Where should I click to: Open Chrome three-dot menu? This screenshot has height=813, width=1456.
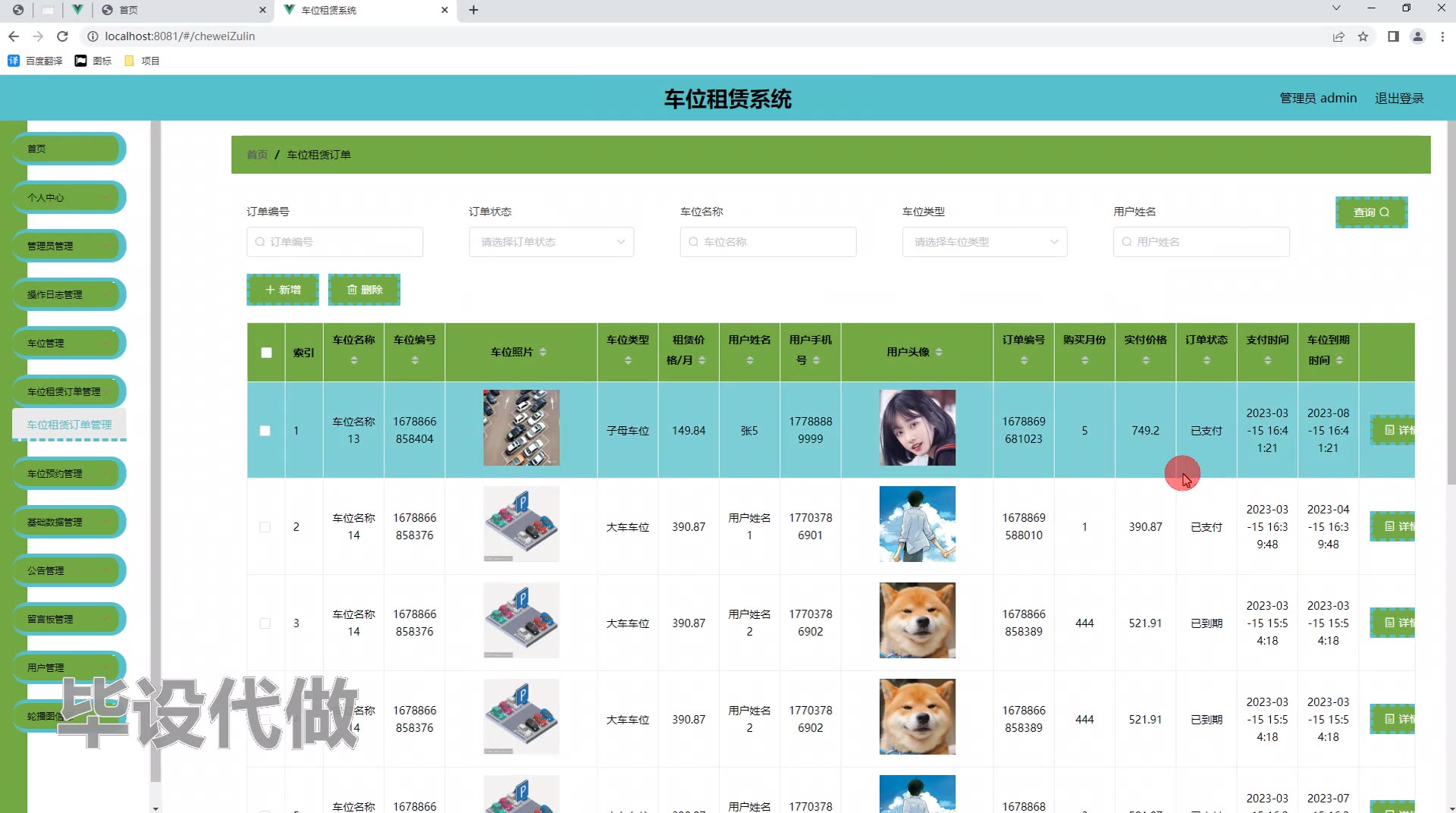pyautogui.click(x=1442, y=36)
